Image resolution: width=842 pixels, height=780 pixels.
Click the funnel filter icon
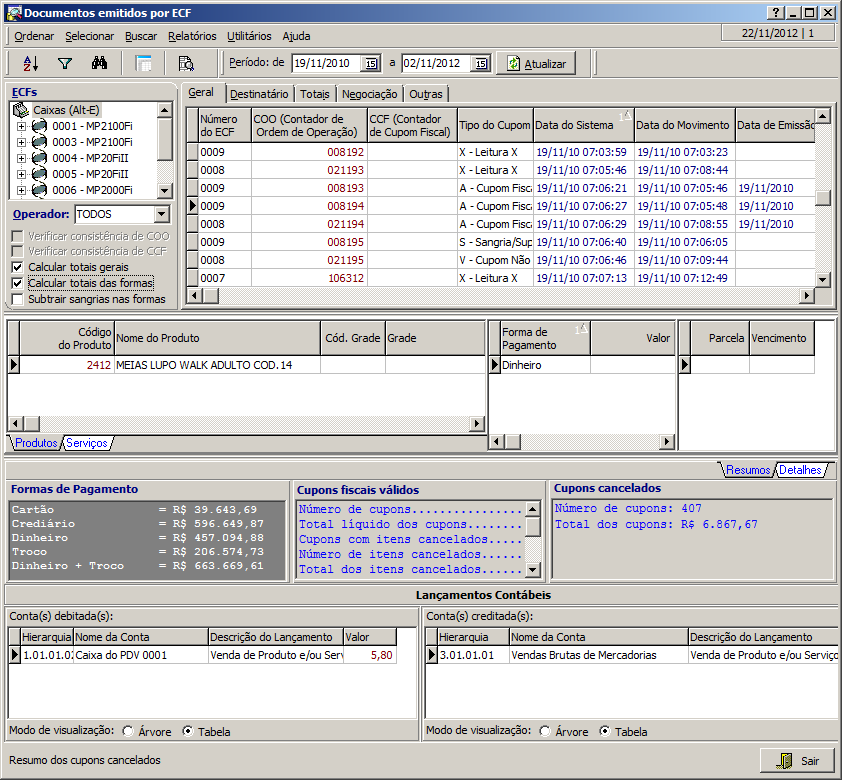coord(65,63)
